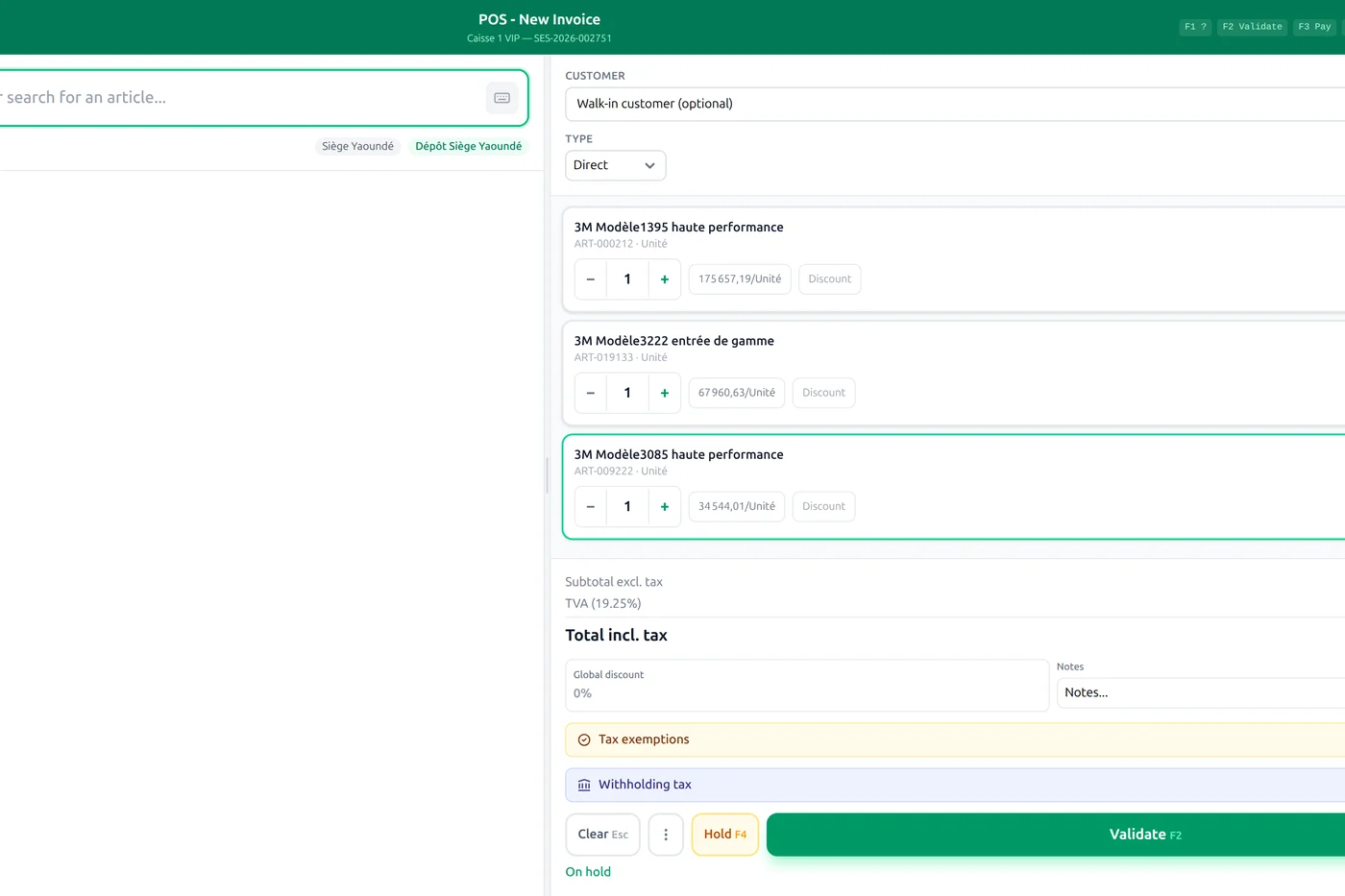
Task: Edit quantity field of 3M Modèle3222 item
Action: [x=627, y=393]
